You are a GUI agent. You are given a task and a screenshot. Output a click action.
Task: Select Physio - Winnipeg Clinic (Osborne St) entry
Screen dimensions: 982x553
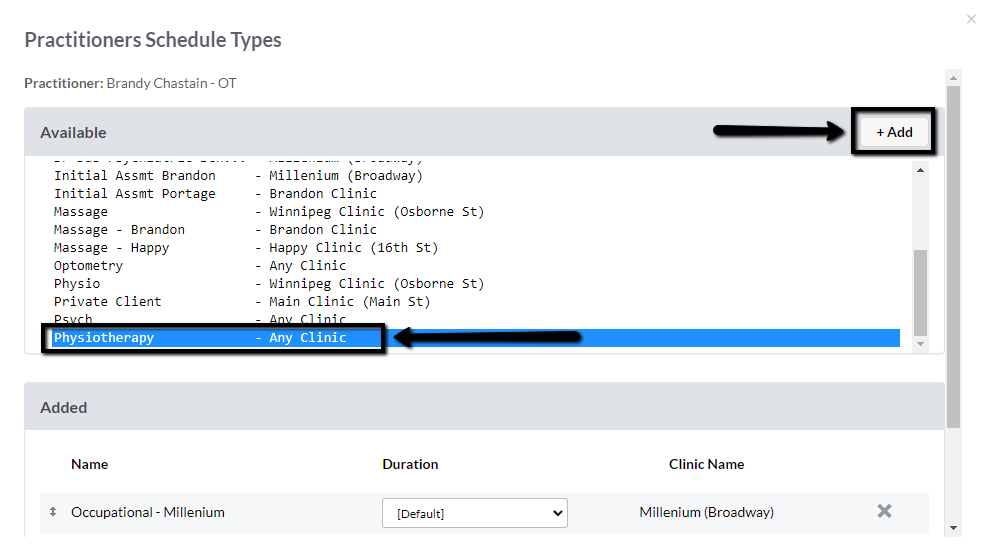click(476, 284)
